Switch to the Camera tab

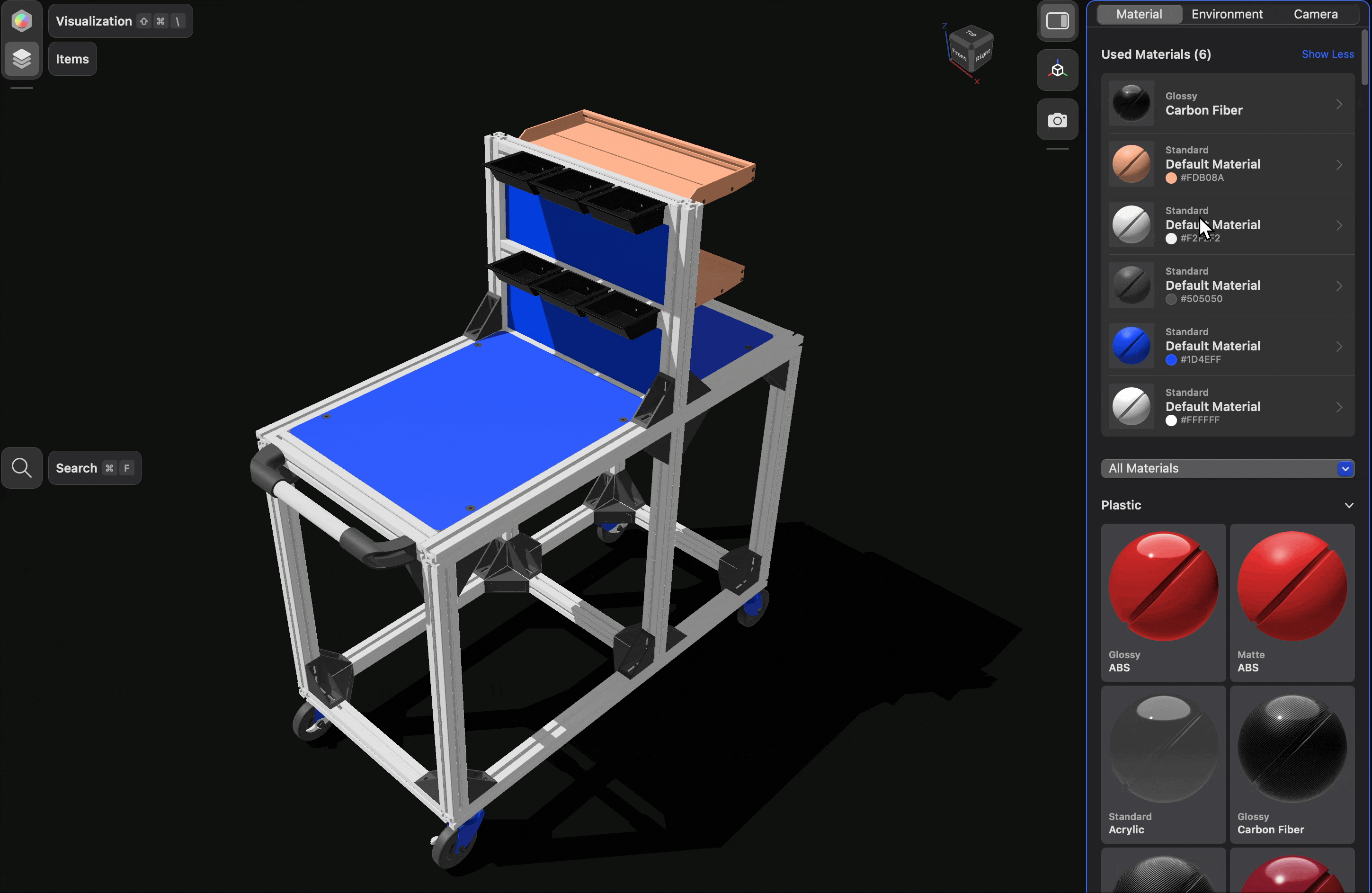click(x=1315, y=14)
